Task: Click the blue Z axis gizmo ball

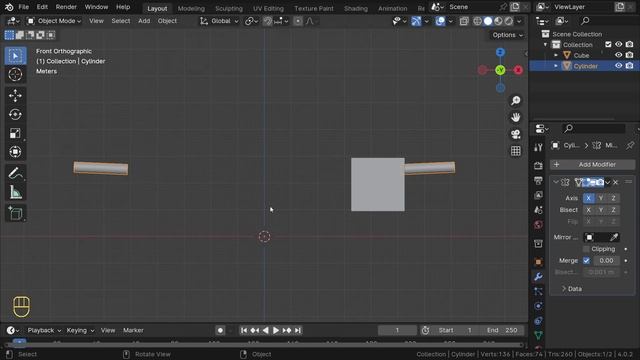Action: (500, 52)
